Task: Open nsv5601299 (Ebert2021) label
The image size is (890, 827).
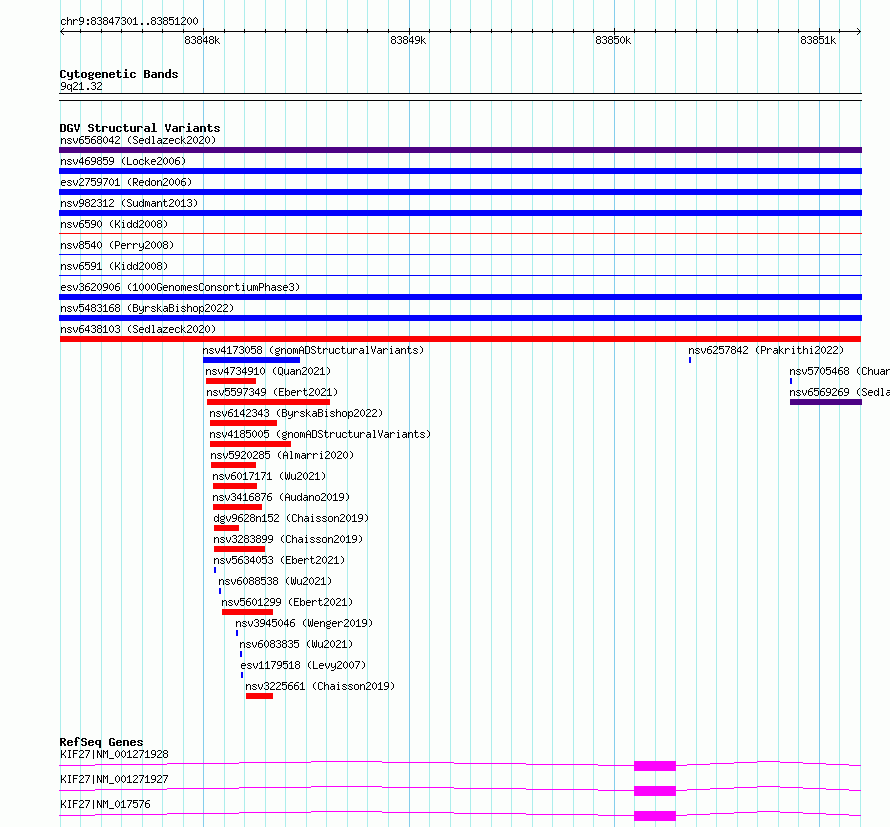Action: (x=287, y=602)
